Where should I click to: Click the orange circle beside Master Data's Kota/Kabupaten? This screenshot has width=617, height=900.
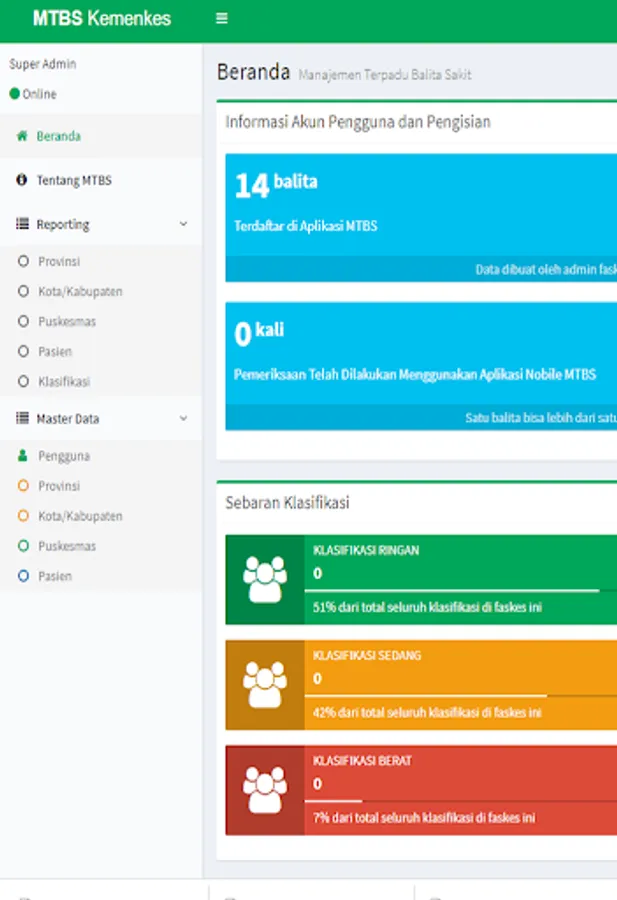pyautogui.click(x=23, y=515)
